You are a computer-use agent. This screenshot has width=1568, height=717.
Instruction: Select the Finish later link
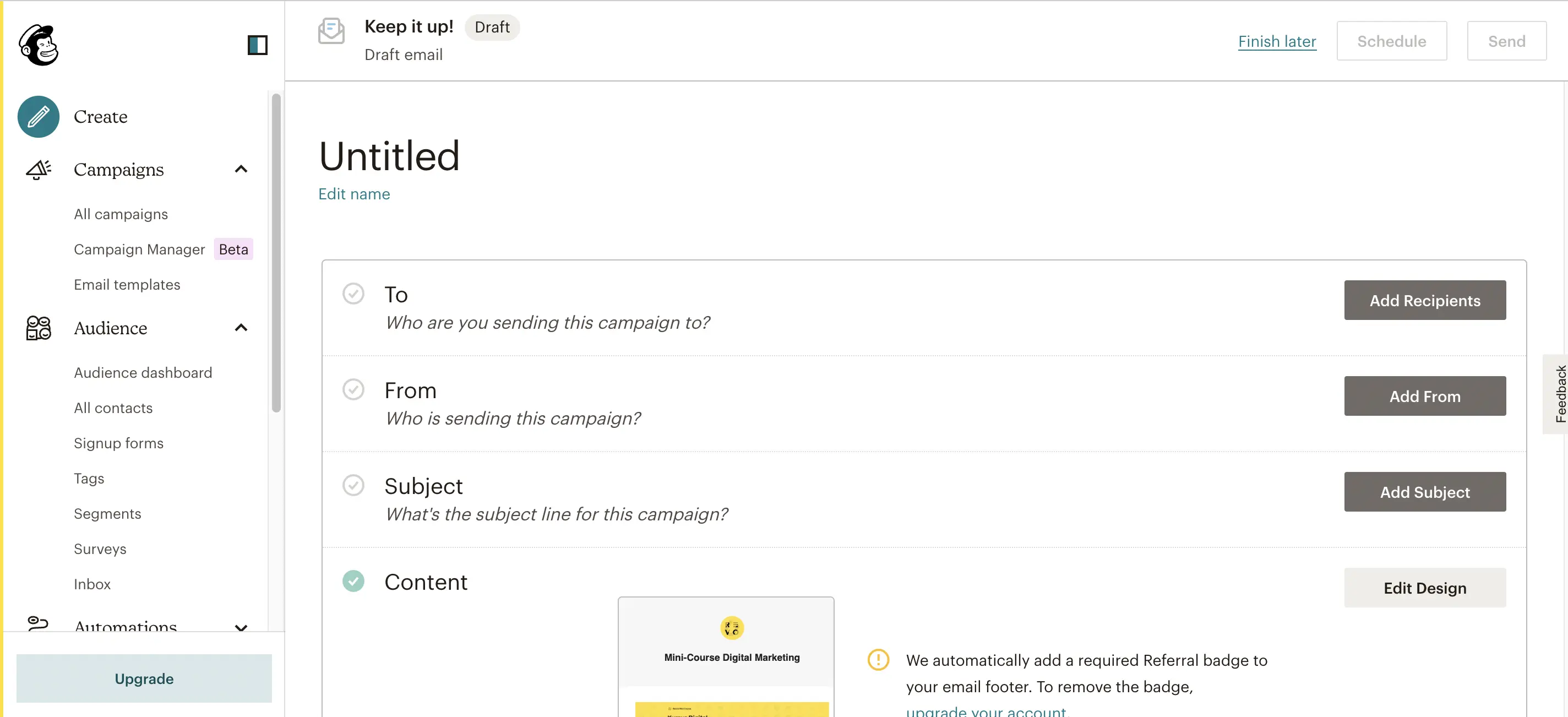(x=1277, y=41)
